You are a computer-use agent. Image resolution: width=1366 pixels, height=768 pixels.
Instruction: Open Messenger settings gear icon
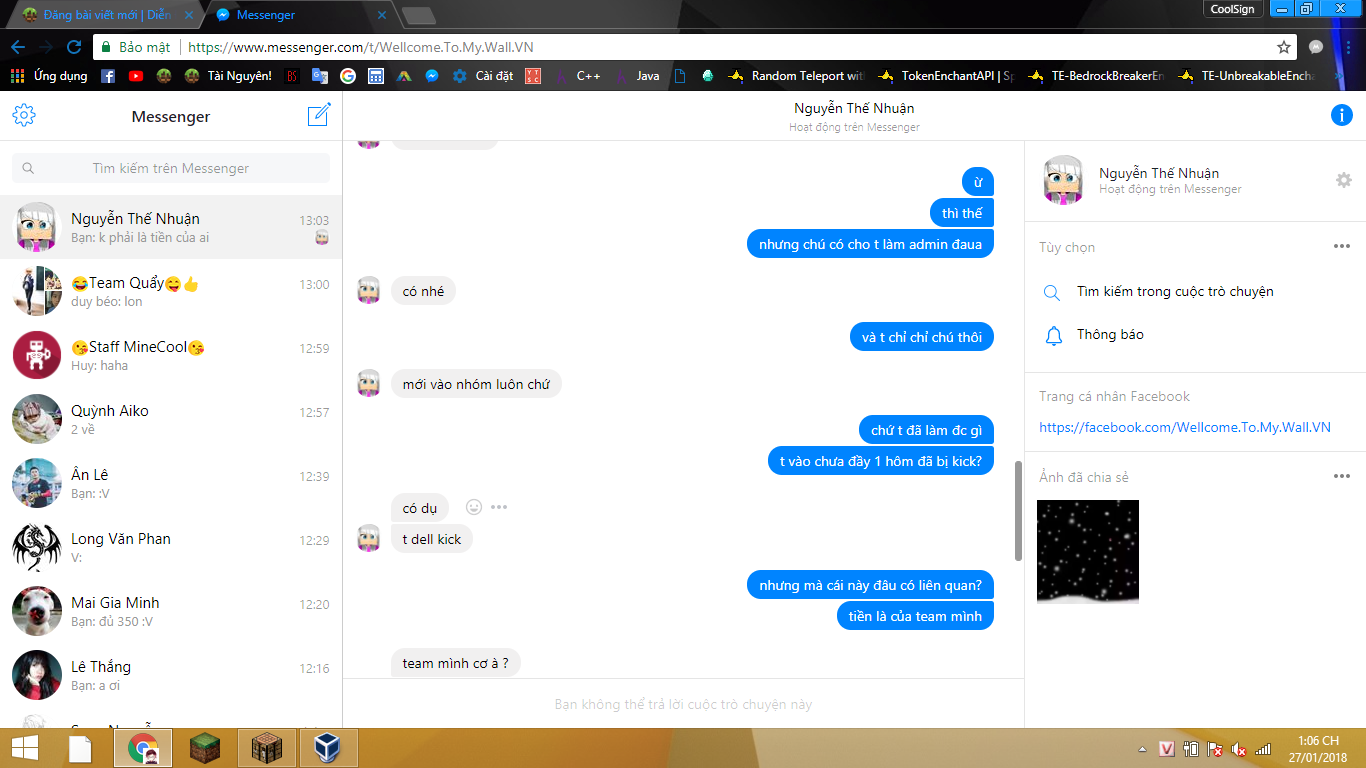click(x=24, y=116)
